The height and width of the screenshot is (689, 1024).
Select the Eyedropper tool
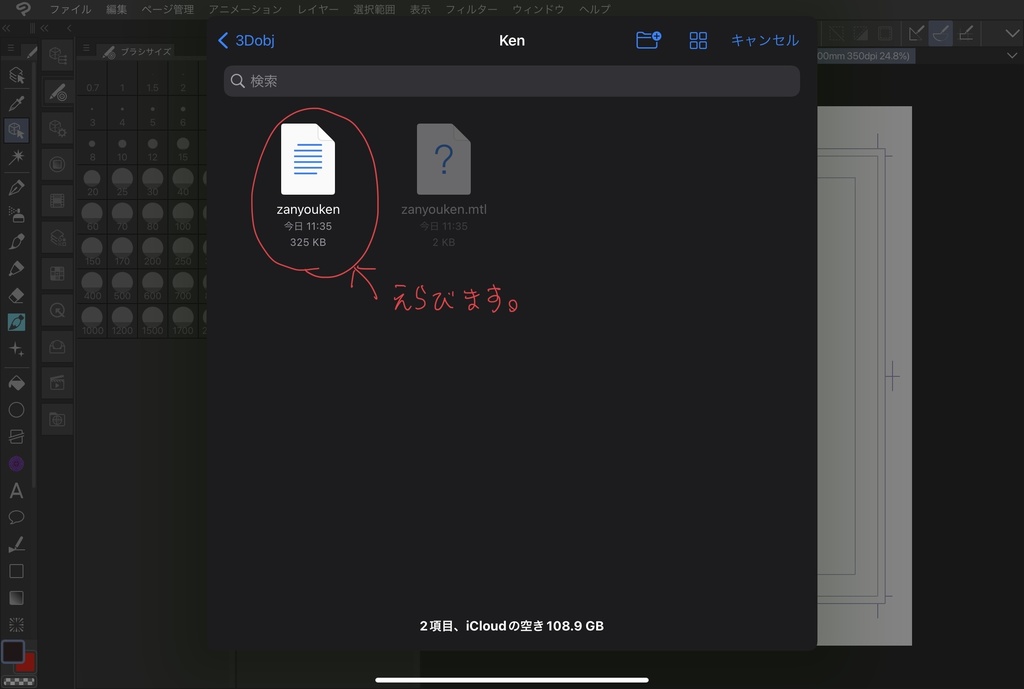pos(16,103)
